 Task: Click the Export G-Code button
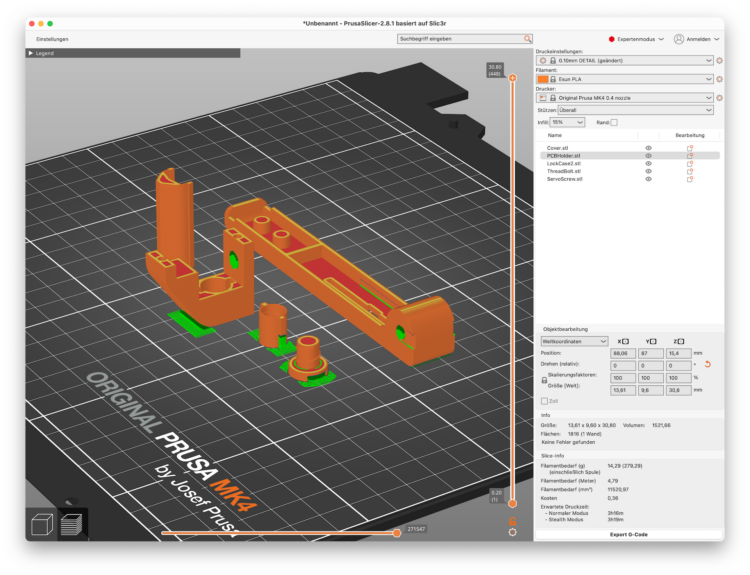(628, 535)
